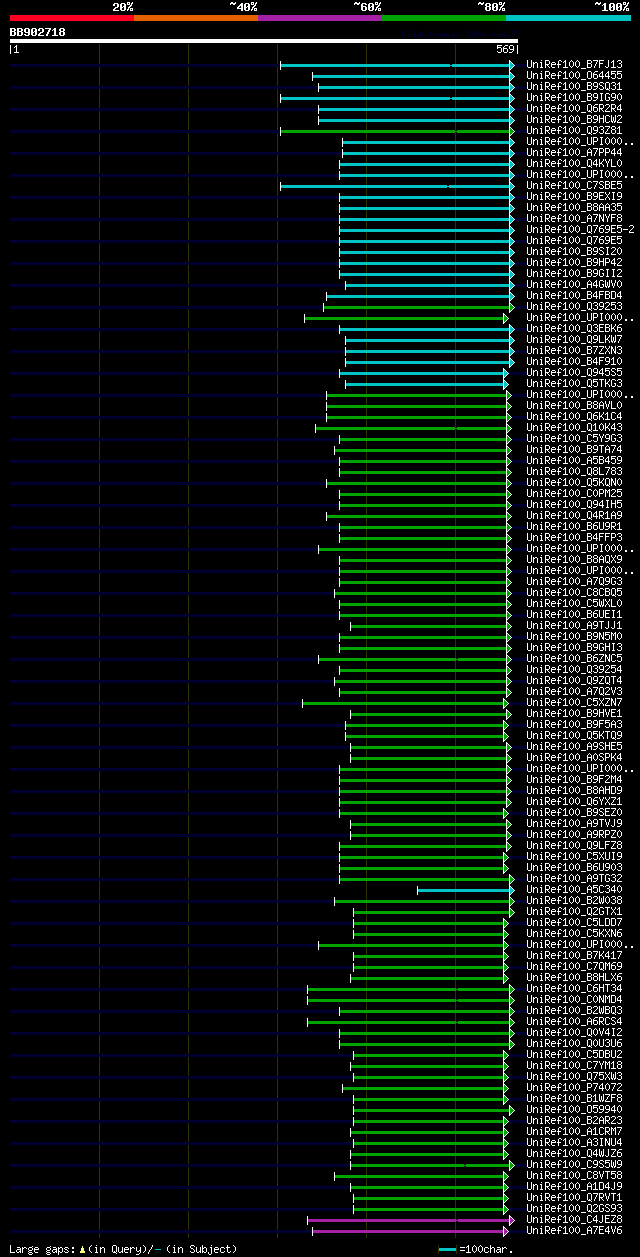This screenshot has height=1257, width=640.
Task: Select the UniRef100_C9S5W9 label
Action: tap(575, 1164)
